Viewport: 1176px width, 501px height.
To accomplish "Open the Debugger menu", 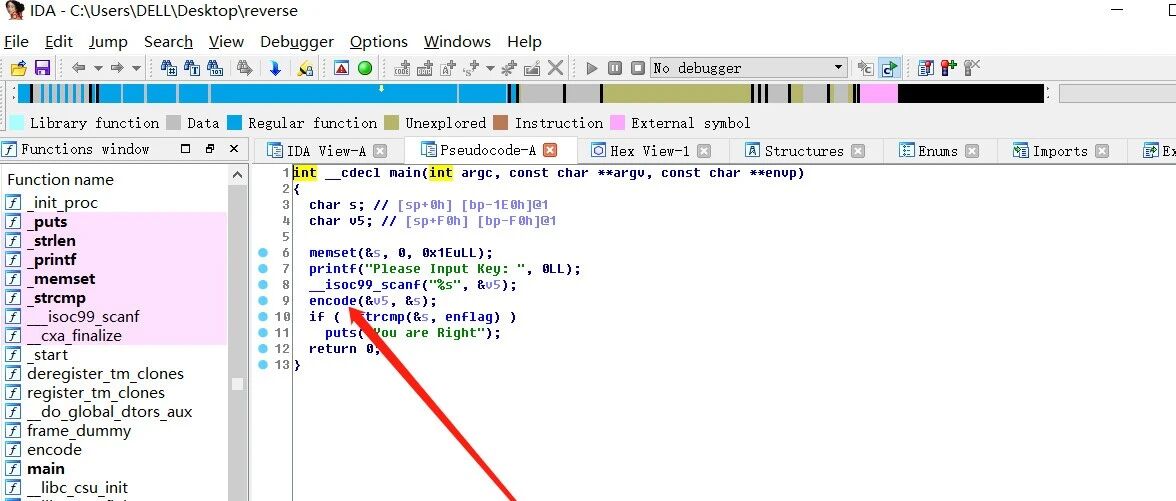I will tap(297, 42).
